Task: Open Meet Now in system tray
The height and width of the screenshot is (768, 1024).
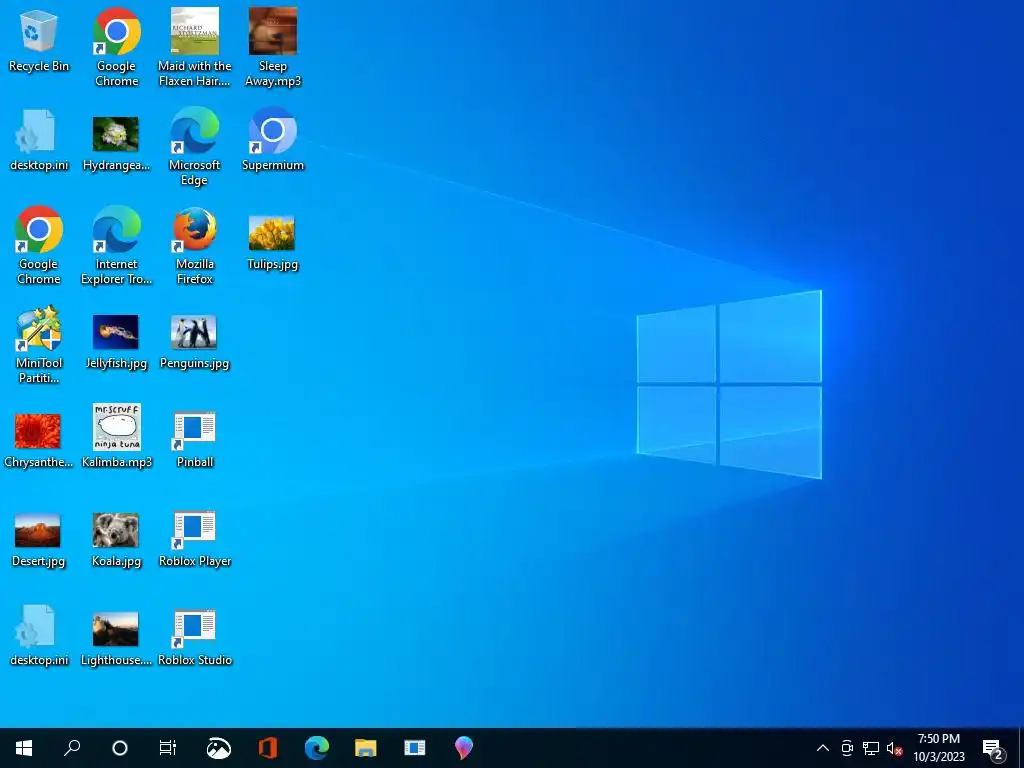Action: tap(847, 748)
